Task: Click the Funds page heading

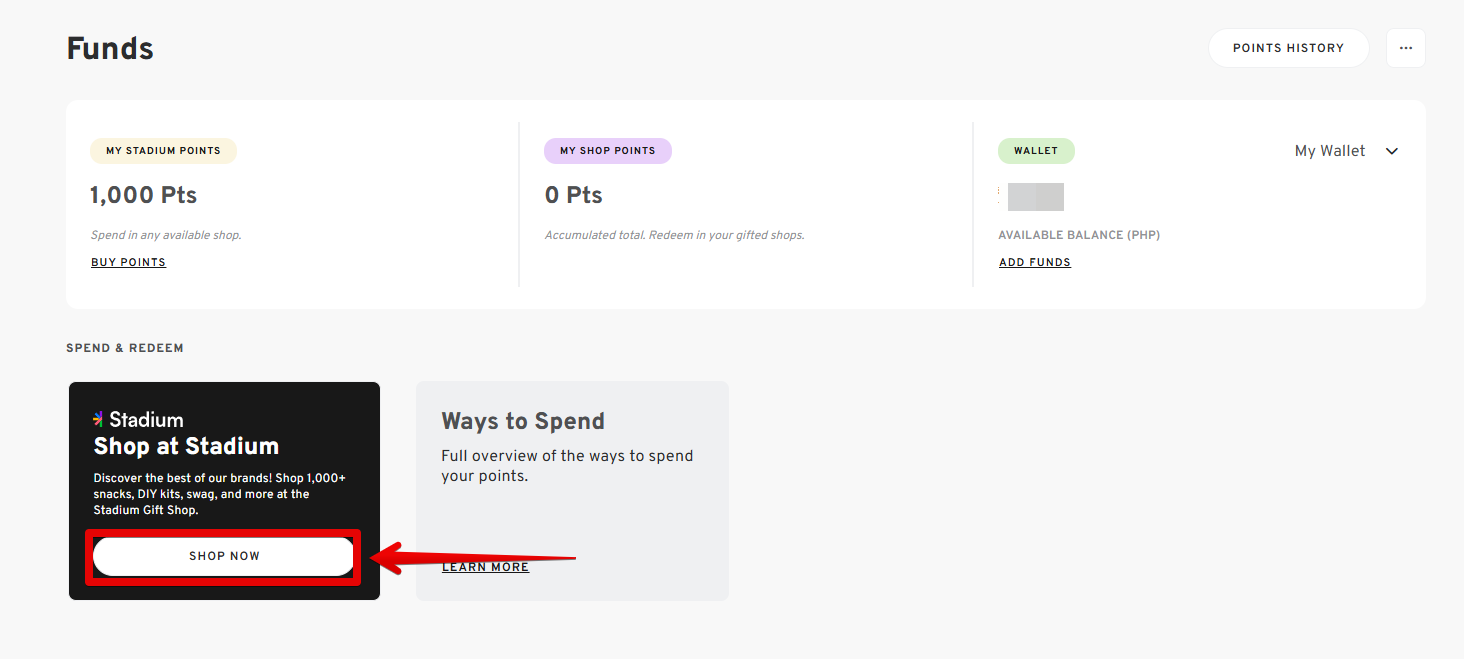Action: [x=110, y=48]
